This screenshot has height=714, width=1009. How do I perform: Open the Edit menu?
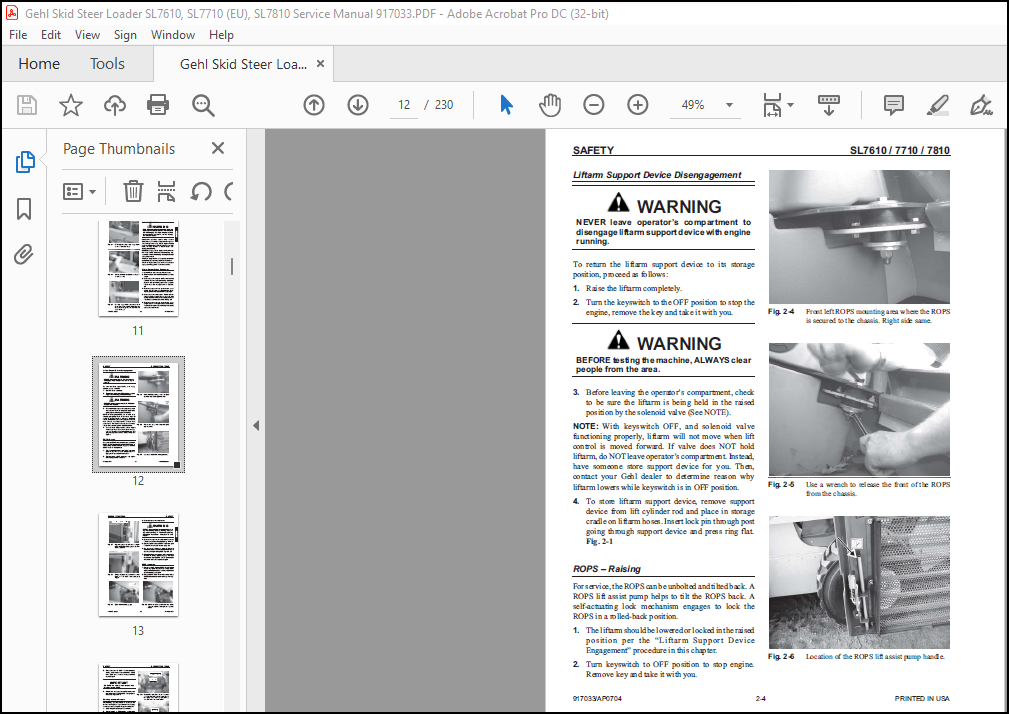[51, 35]
